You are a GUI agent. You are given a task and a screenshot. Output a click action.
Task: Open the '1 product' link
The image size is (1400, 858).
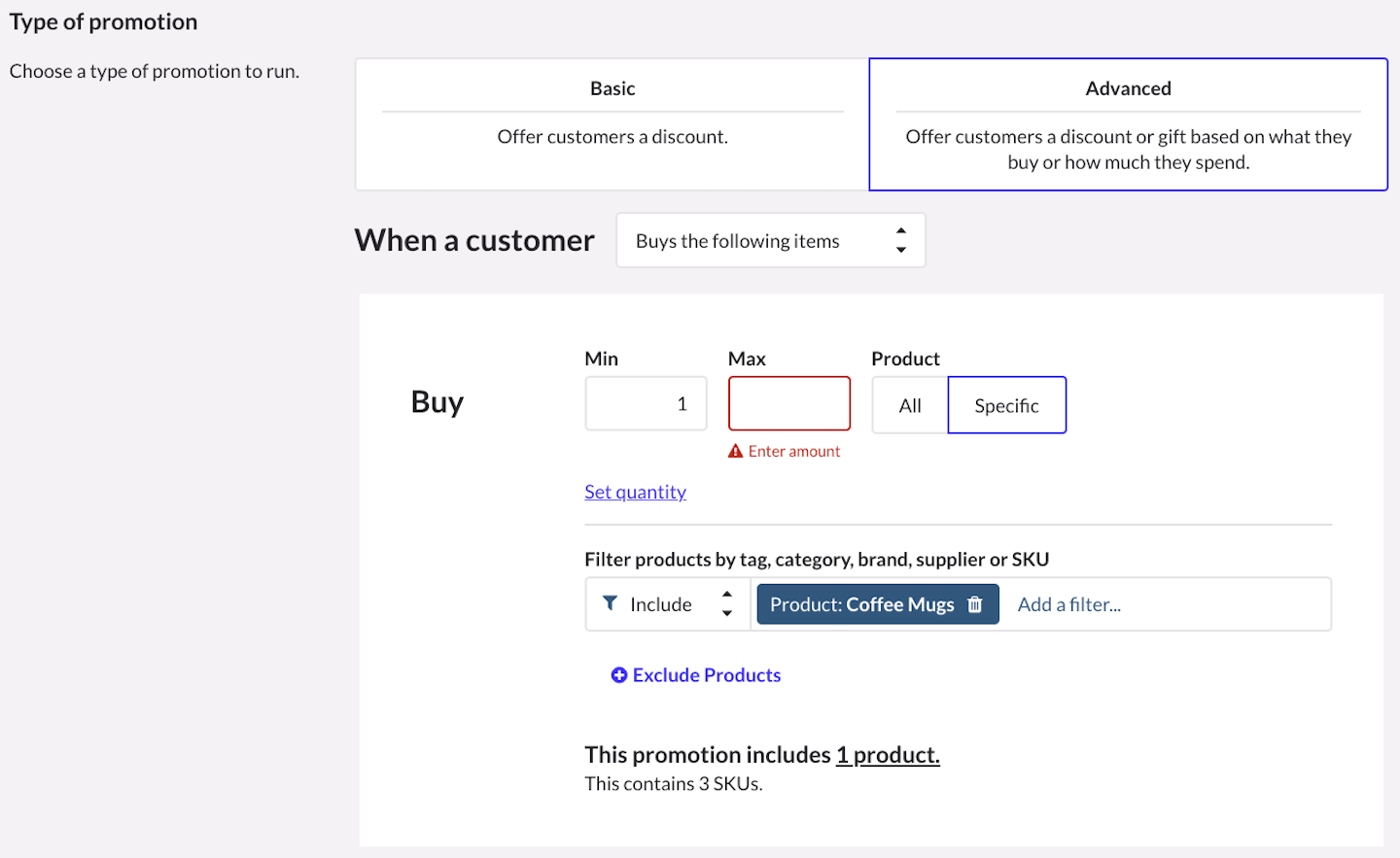pyautogui.click(x=888, y=755)
